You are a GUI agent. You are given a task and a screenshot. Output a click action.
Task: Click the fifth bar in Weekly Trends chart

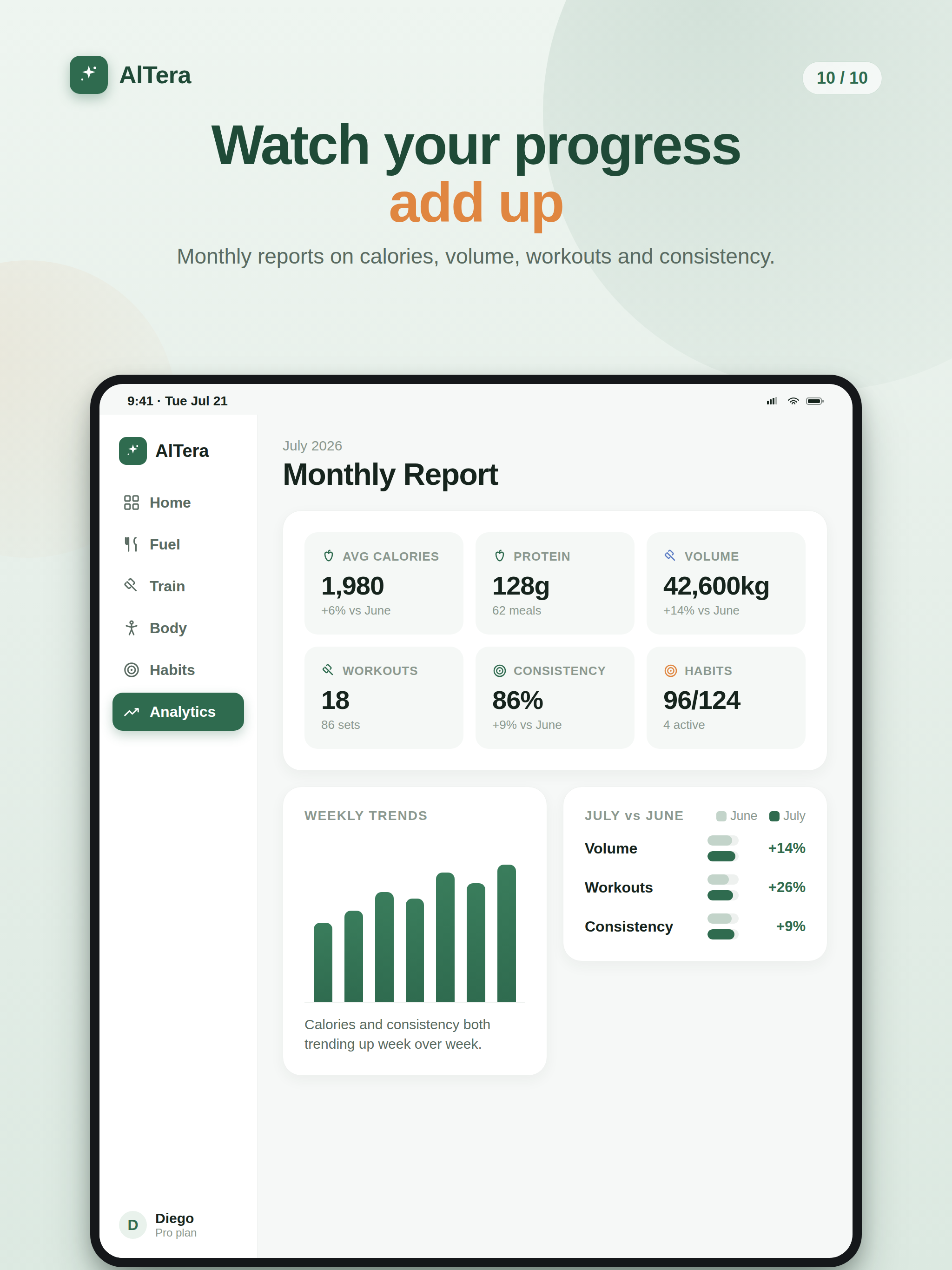(x=445, y=937)
